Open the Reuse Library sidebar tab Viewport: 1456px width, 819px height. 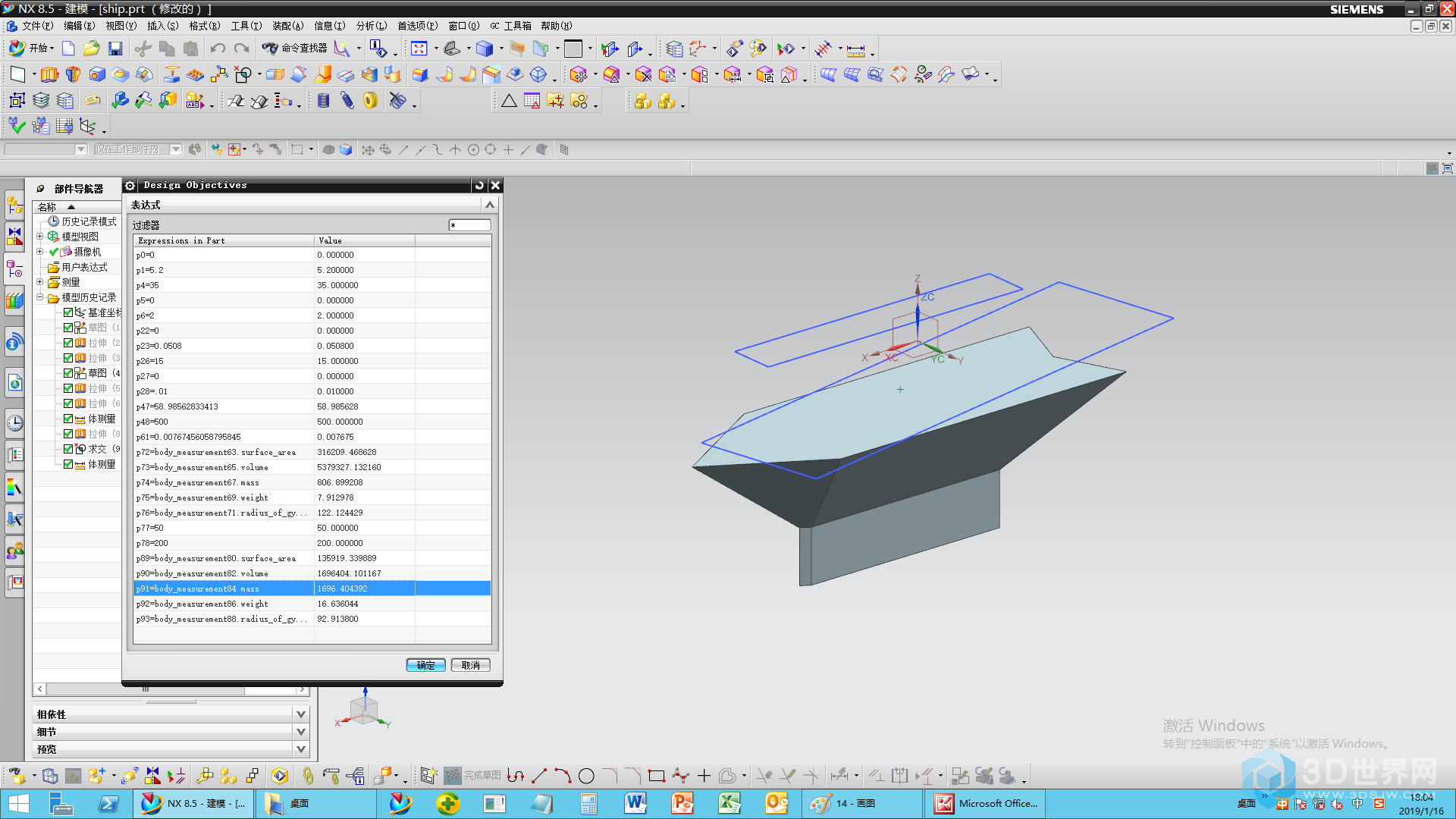click(x=14, y=300)
